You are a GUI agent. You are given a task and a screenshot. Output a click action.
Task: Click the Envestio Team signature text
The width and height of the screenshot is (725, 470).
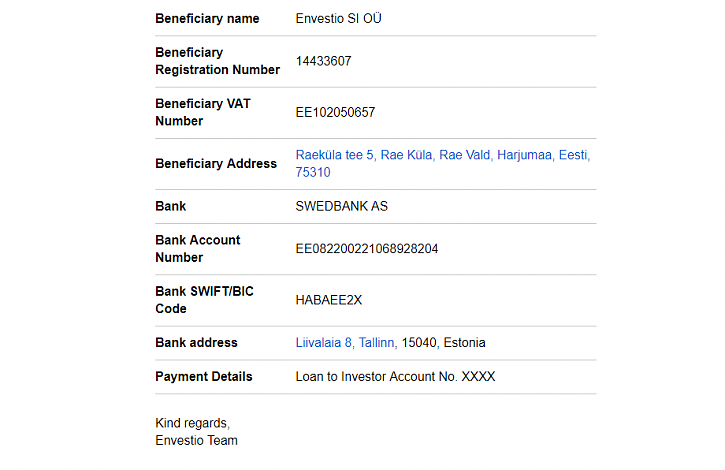coord(196,440)
